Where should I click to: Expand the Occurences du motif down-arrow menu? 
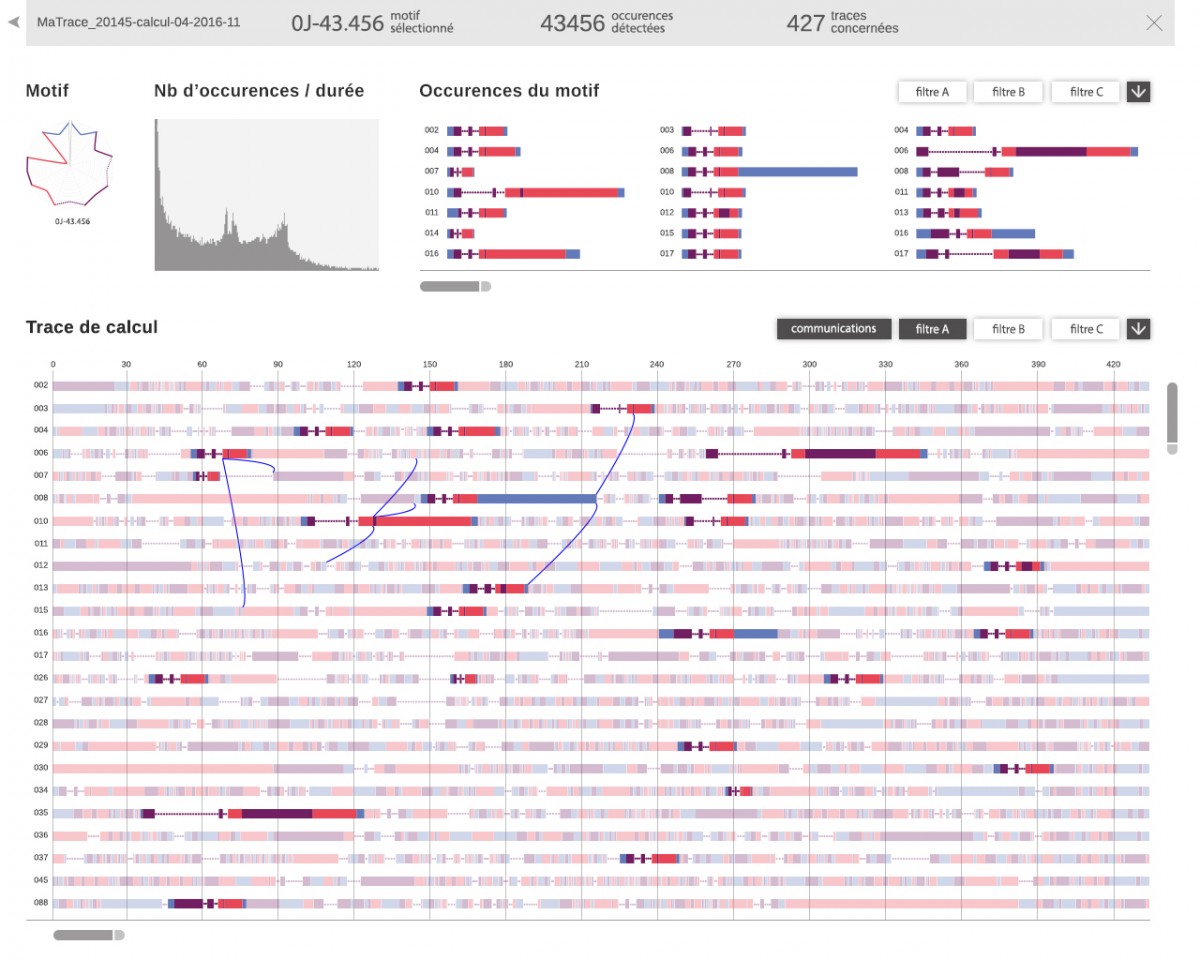point(1138,92)
